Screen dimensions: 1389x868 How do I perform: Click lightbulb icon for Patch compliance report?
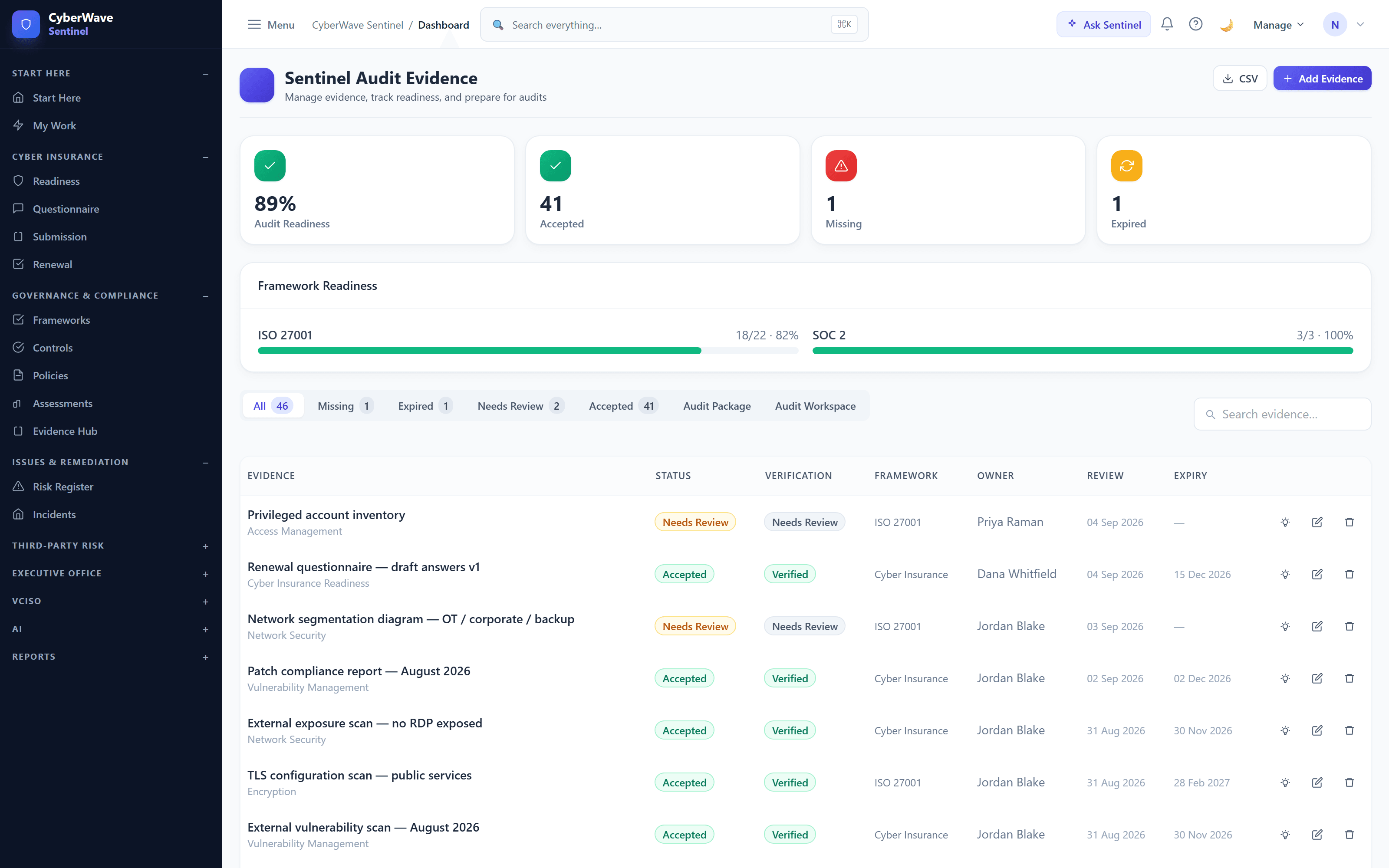[x=1285, y=678]
